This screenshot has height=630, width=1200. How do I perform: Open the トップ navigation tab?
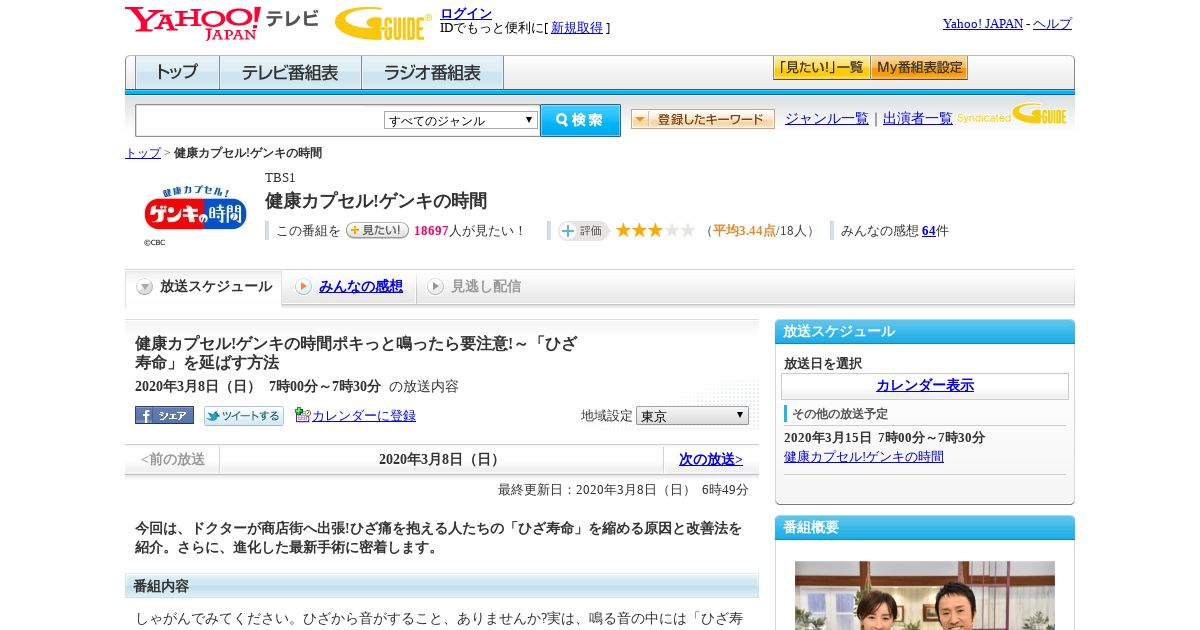(177, 73)
